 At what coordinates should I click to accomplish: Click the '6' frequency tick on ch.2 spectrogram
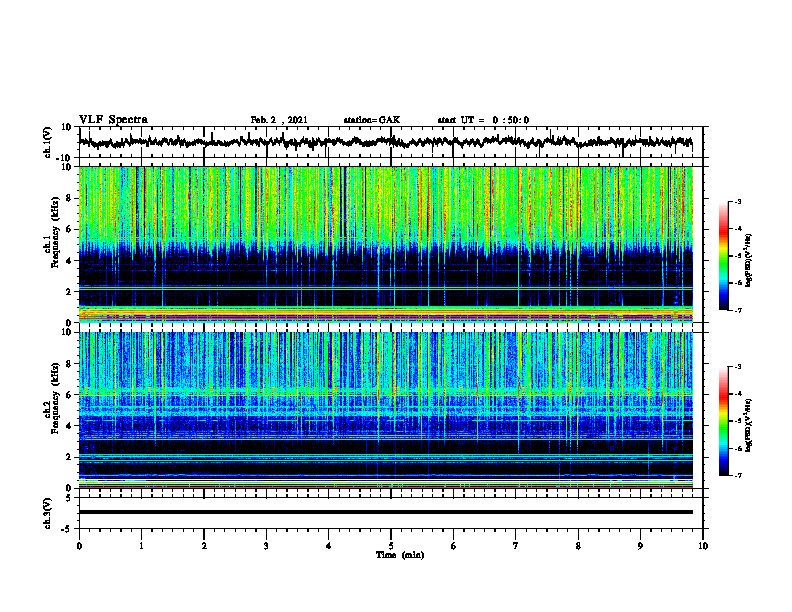(x=69, y=394)
